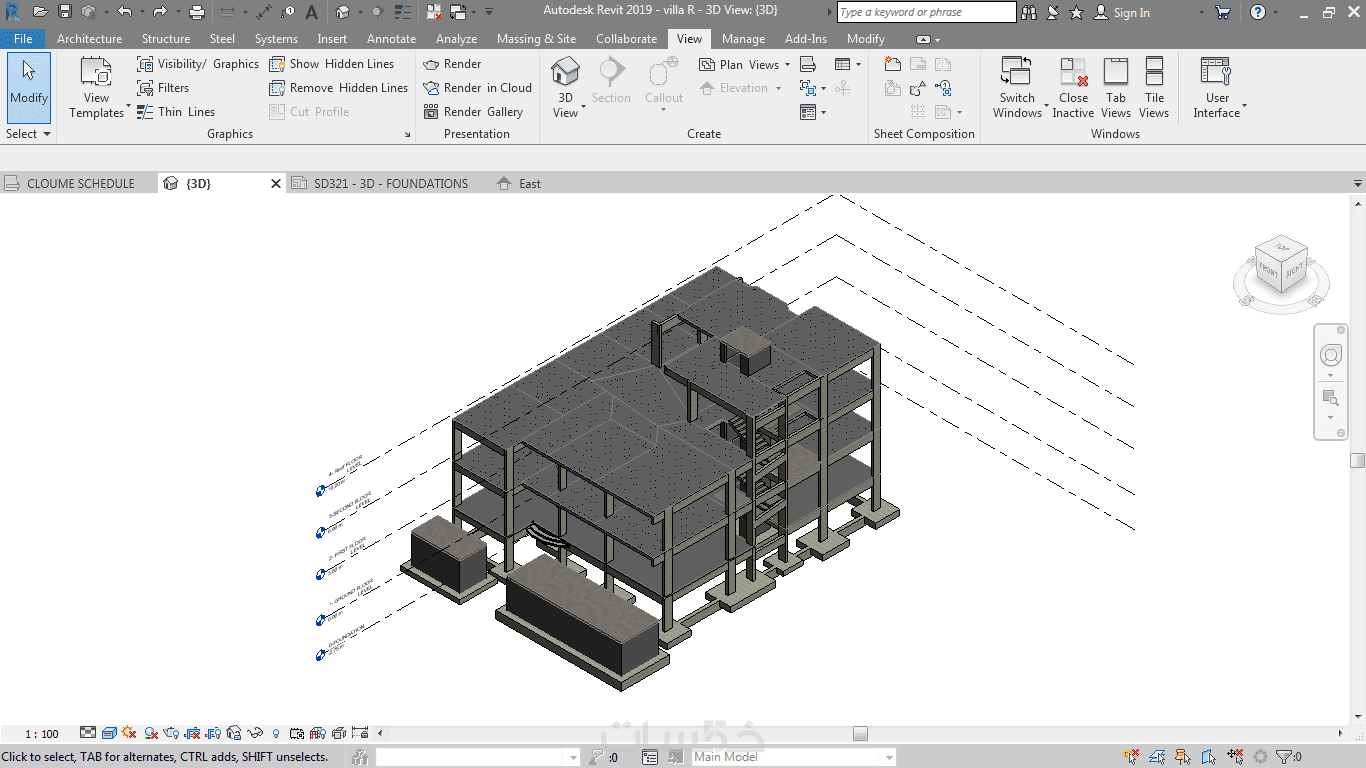The image size is (1366, 768).
Task: Click the Print icon in quick access toolbar
Action: click(x=197, y=12)
